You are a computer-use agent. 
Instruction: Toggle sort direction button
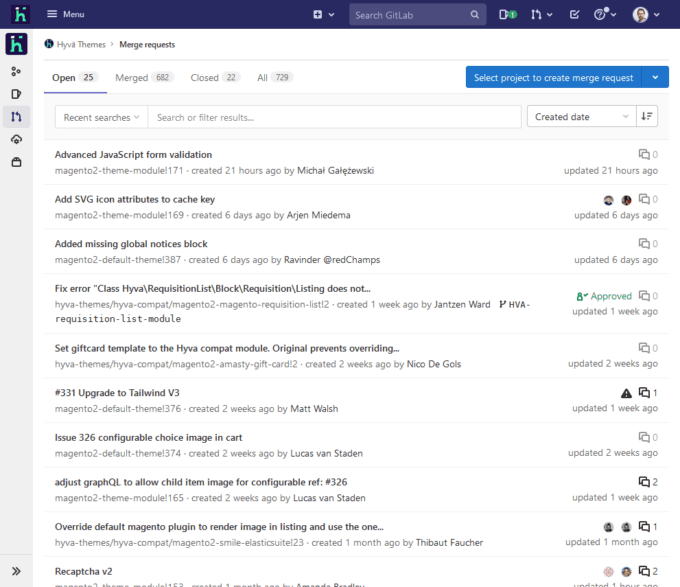[x=647, y=117]
